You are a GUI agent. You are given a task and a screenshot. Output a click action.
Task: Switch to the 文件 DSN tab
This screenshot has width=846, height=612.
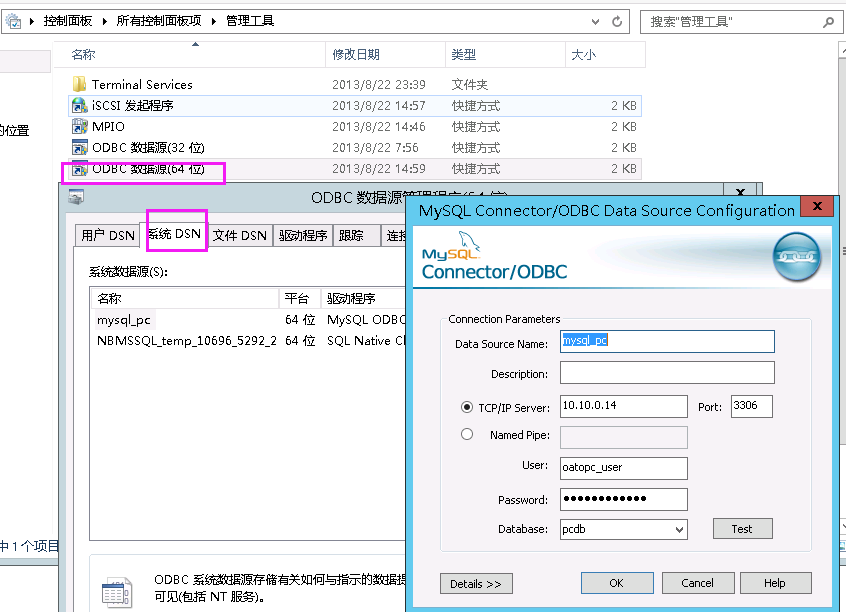(240, 235)
